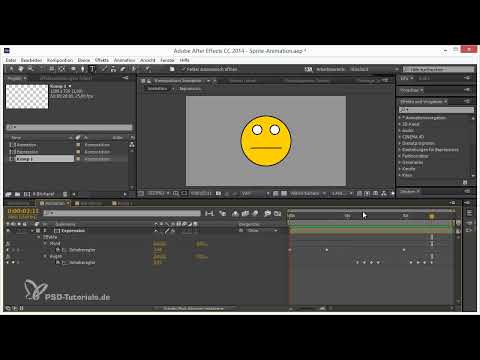Toggle 'Fenster automatisch öffnen' checkbox
This screenshot has height=360, width=480.
(183, 69)
